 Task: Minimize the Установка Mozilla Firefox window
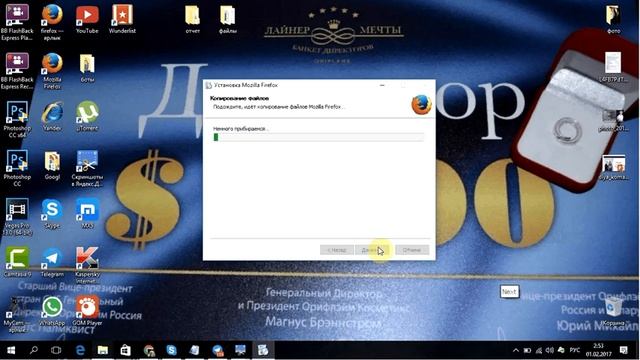[382, 85]
